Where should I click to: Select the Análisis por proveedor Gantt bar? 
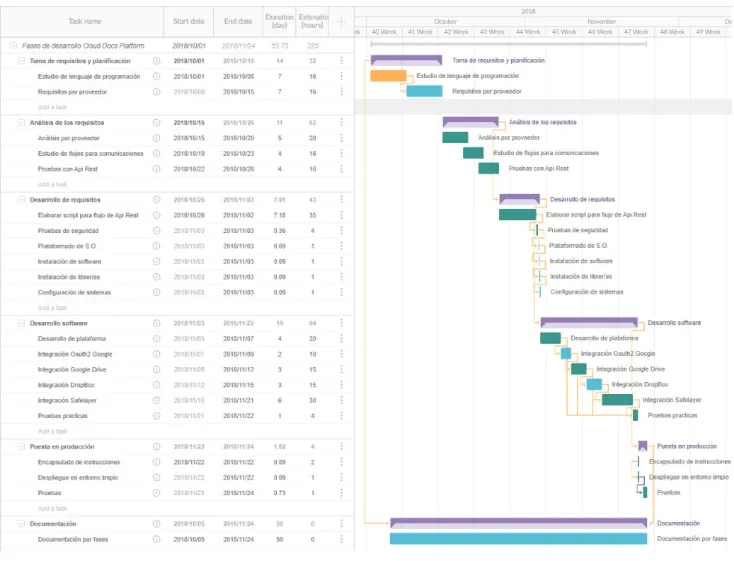point(455,137)
